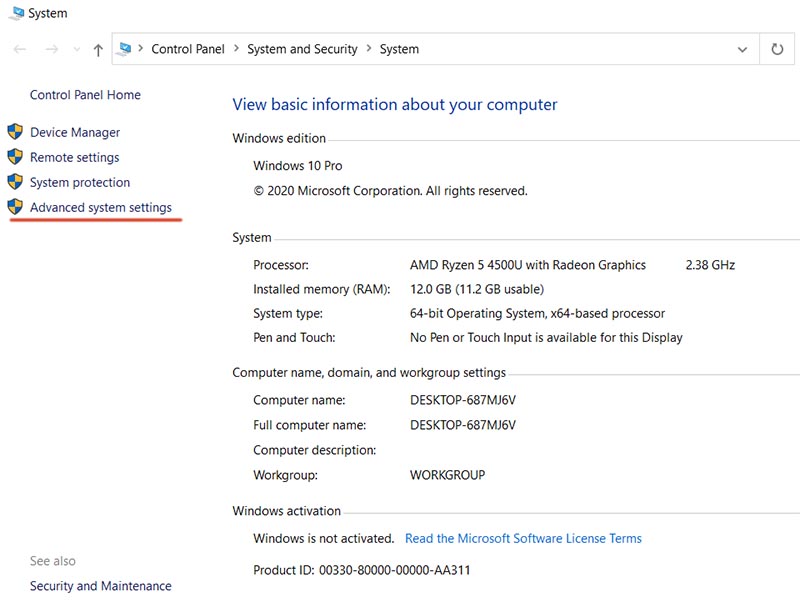Select the Computer name value DESKTOP-687MJ6V
Image resolution: width=800 pixels, height=607 pixels.
[x=463, y=400]
